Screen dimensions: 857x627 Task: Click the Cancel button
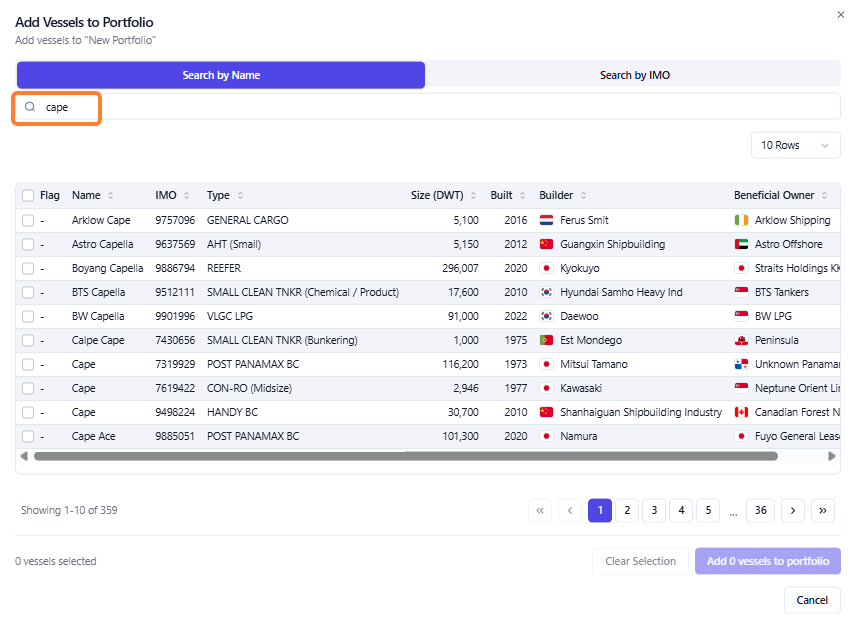coord(812,600)
